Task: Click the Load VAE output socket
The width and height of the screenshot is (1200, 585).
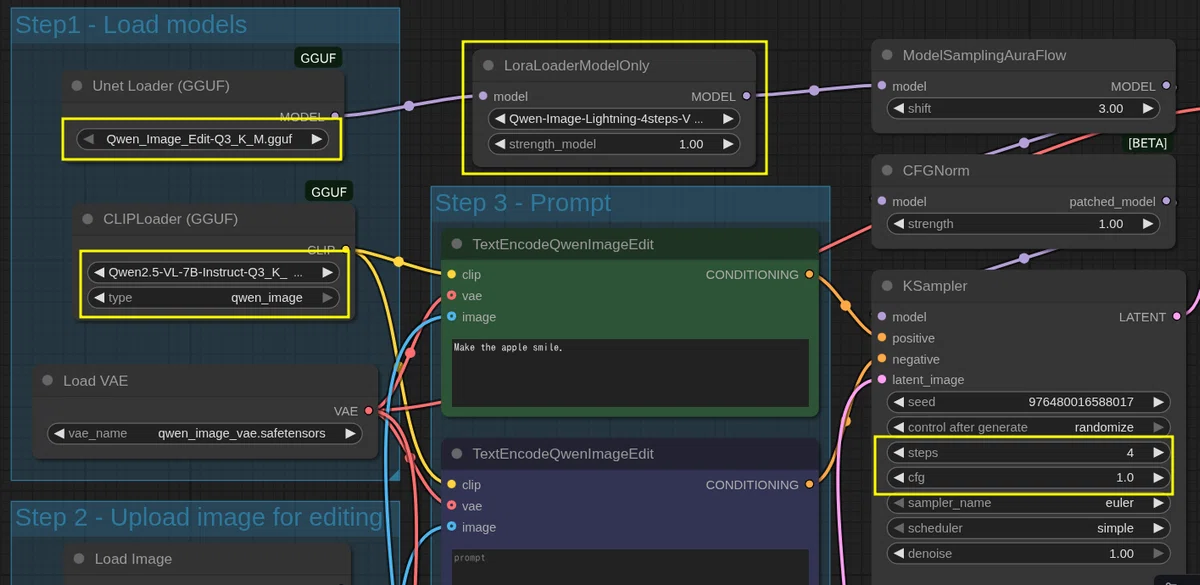Action: tap(369, 411)
